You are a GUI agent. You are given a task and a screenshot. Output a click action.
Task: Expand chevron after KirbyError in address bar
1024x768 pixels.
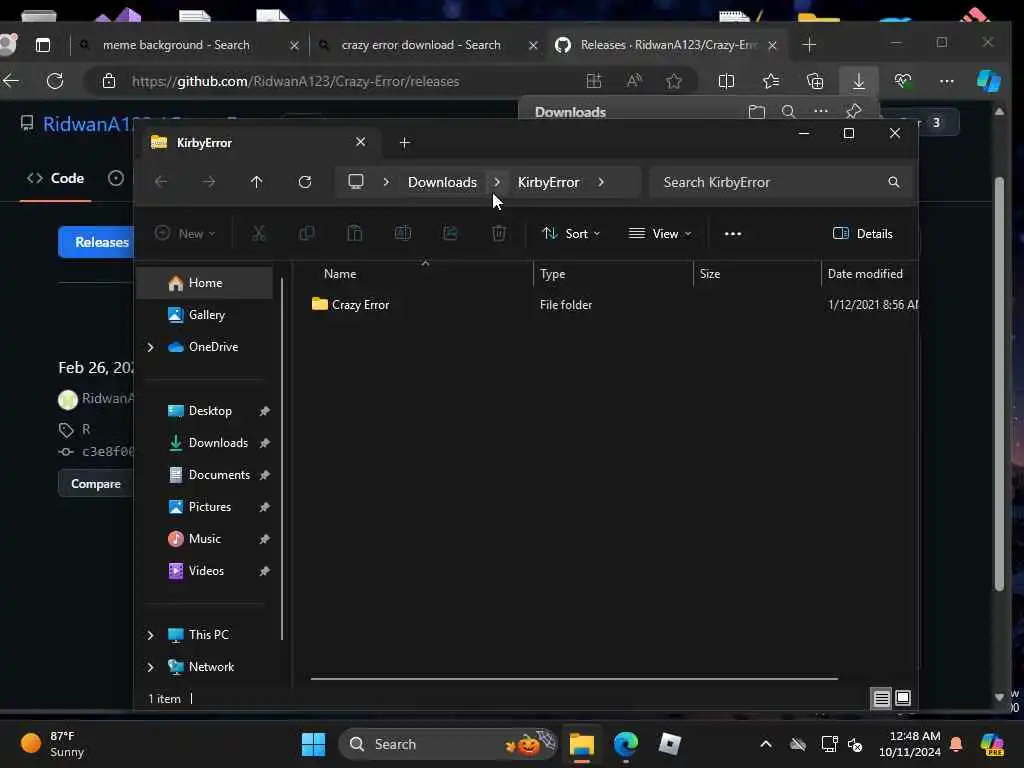[x=601, y=182]
